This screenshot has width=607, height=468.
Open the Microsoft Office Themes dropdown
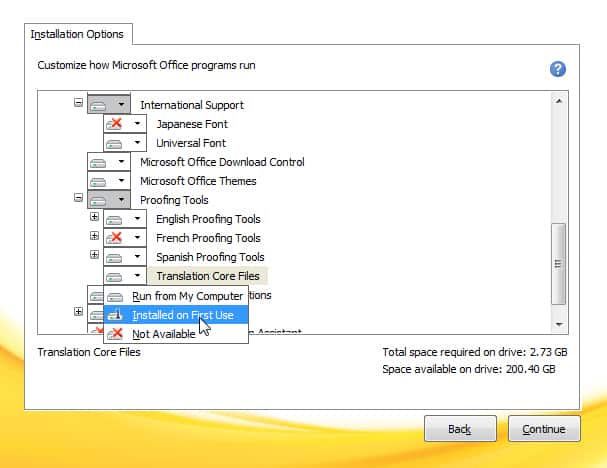109,181
